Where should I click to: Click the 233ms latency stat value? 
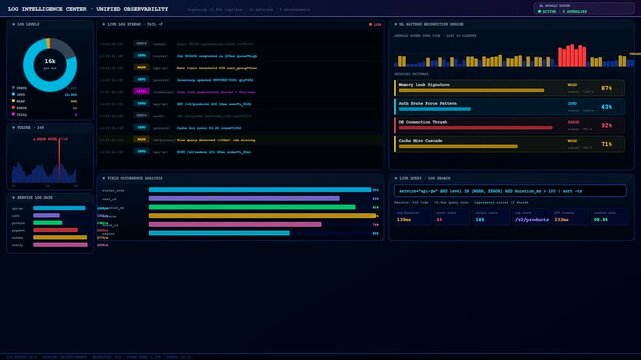coord(561,220)
